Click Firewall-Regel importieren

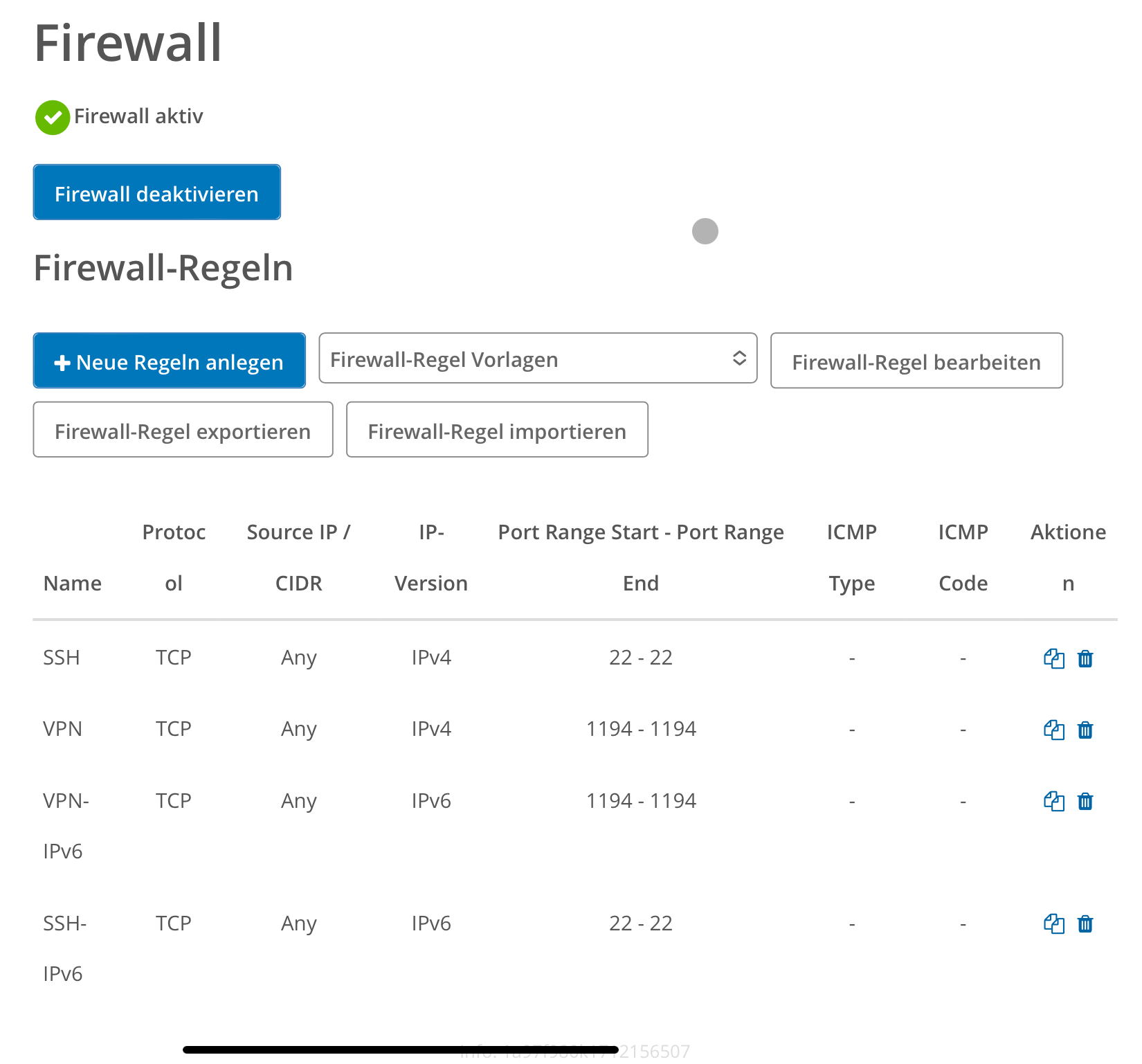(497, 430)
